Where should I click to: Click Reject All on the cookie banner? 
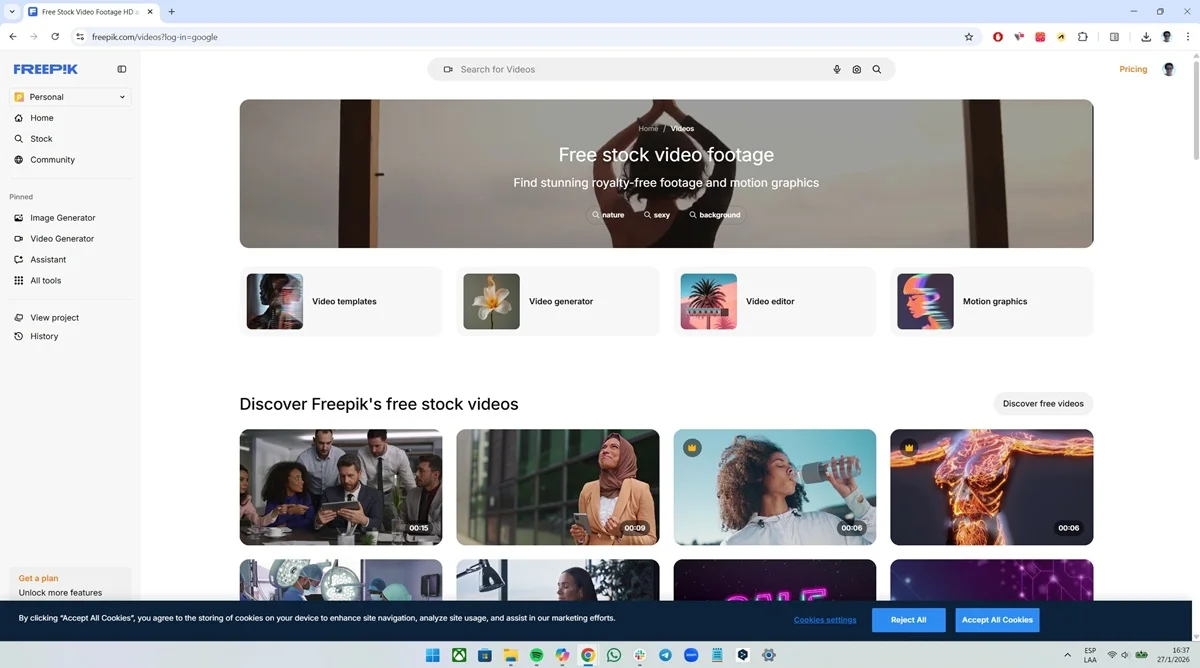tap(907, 619)
